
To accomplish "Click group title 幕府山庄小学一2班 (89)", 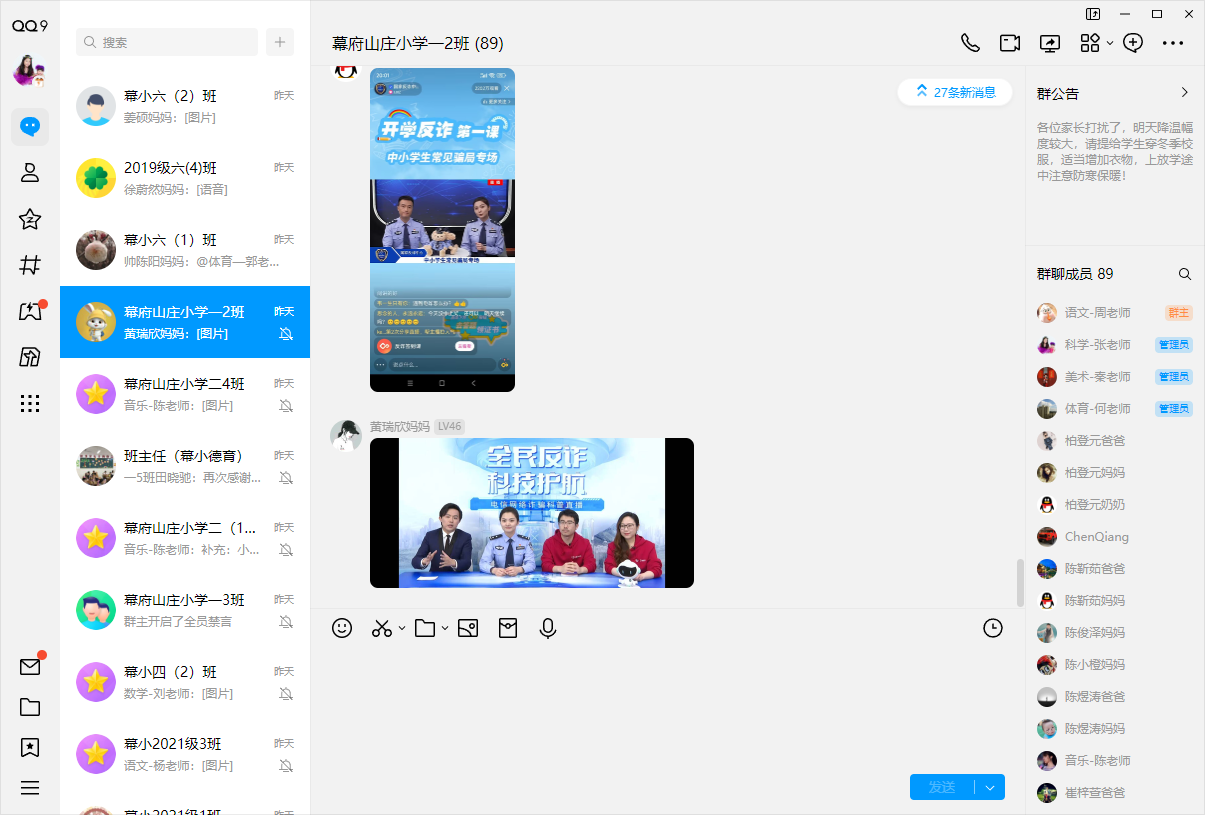I will click(418, 43).
